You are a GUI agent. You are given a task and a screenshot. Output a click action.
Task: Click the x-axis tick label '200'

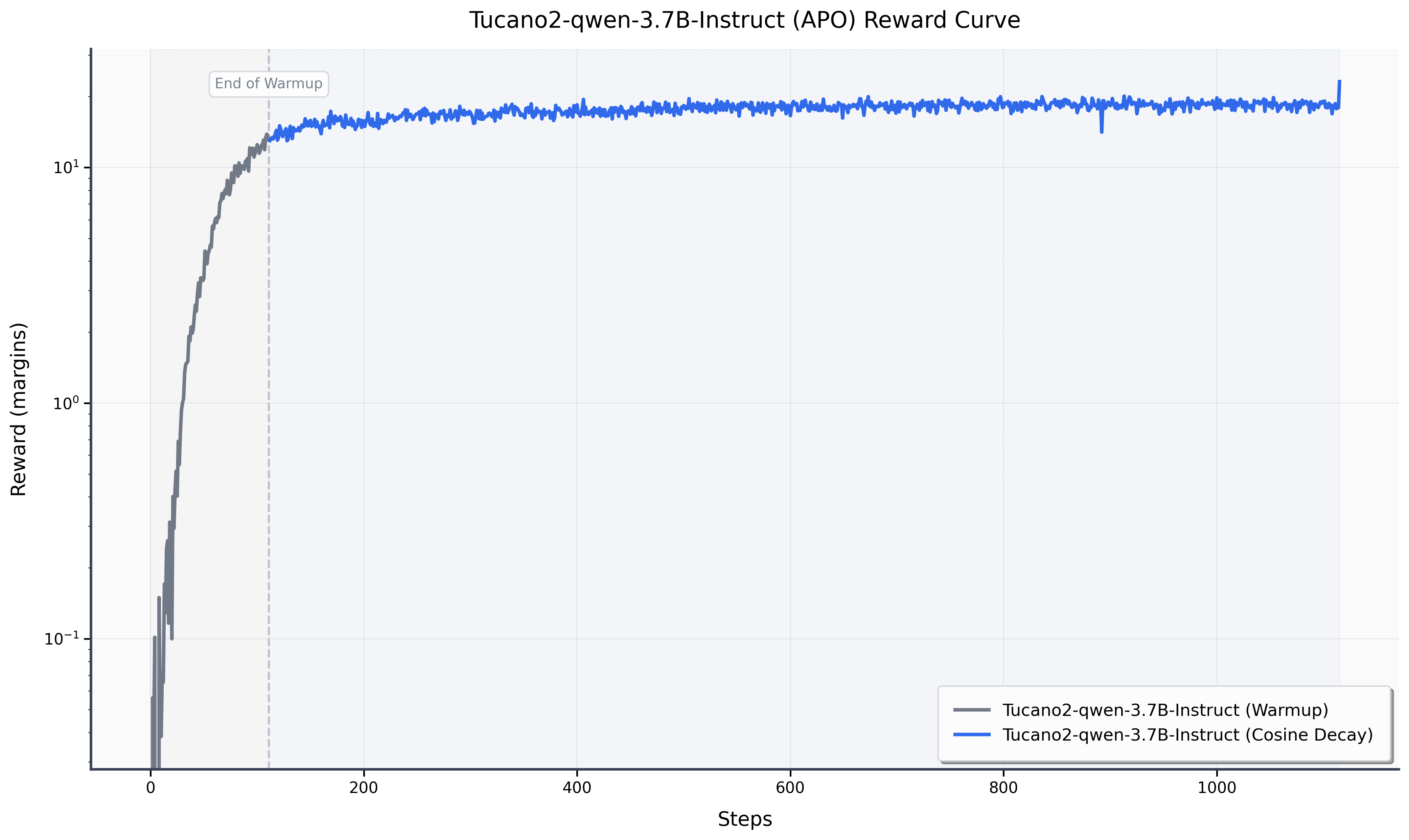point(364,788)
